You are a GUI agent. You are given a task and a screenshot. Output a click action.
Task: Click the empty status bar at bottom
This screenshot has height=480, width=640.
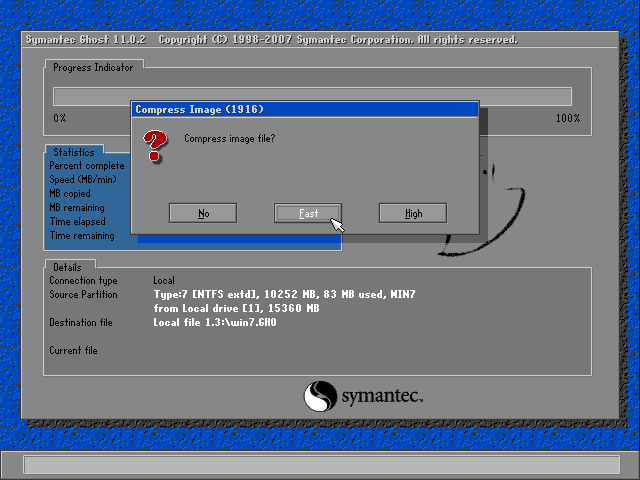click(320, 465)
